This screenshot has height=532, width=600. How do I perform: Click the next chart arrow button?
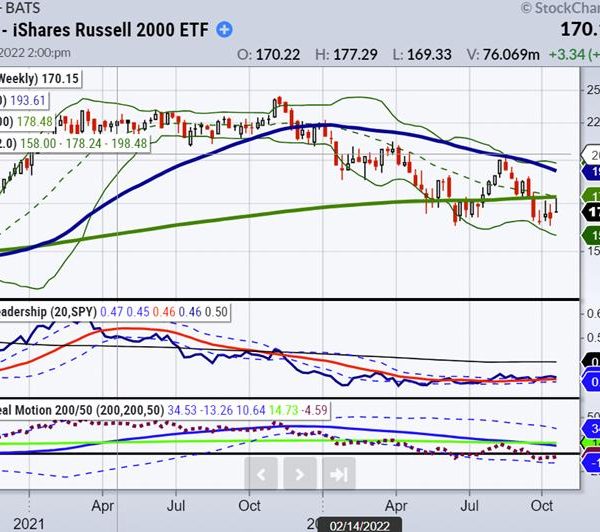pos(300,474)
